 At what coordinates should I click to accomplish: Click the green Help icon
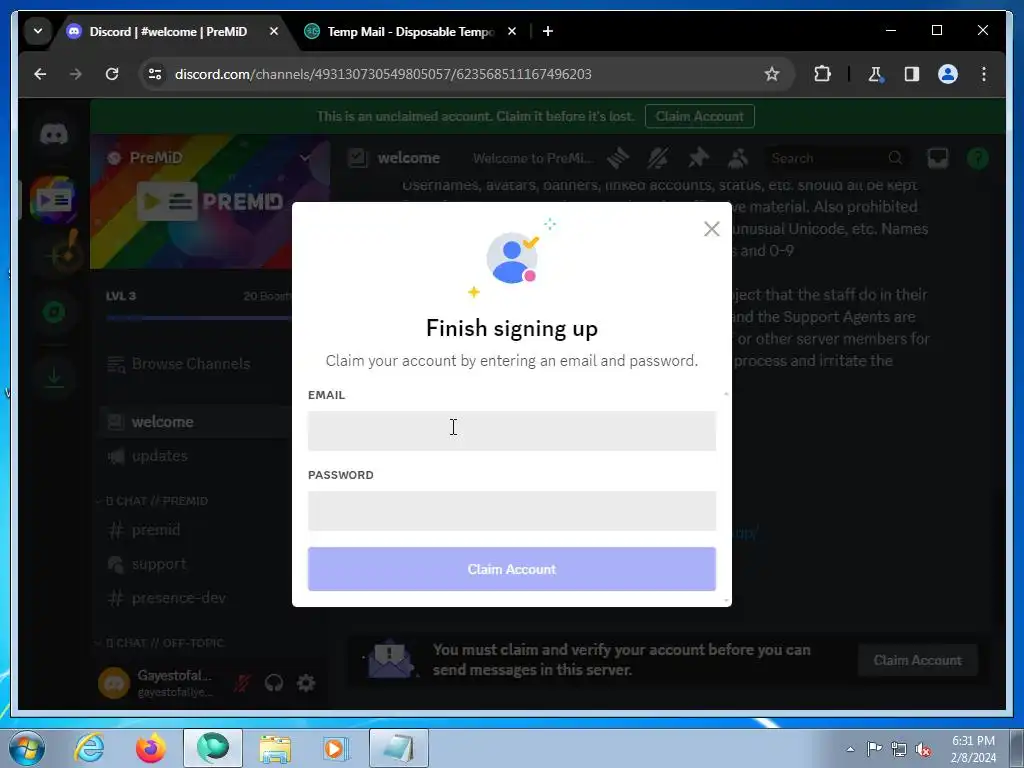coord(978,157)
